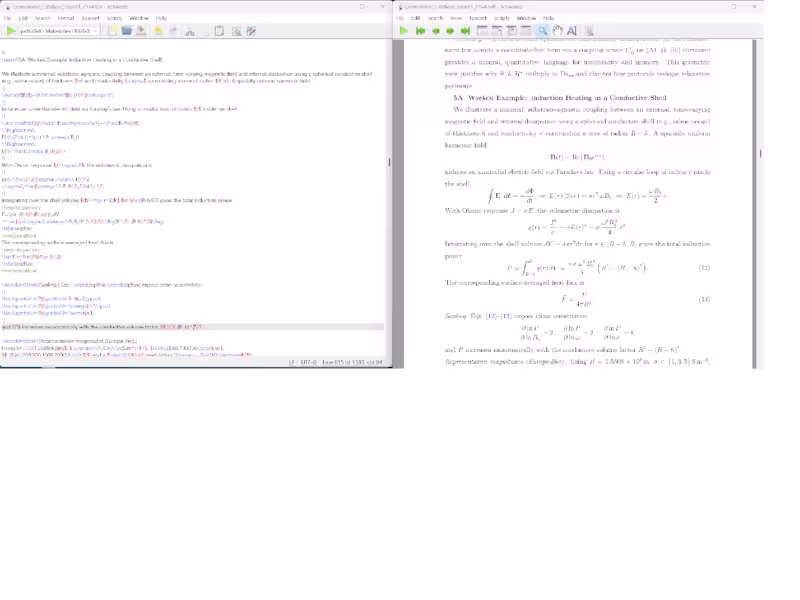Go to last page in PDF preview

pos(465,31)
